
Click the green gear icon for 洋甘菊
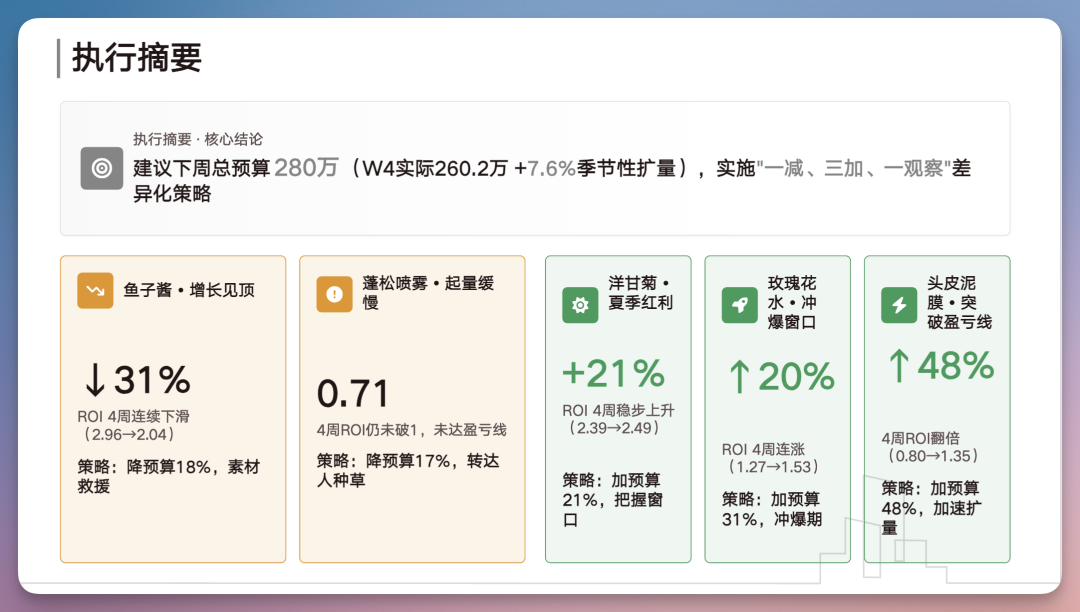[580, 305]
